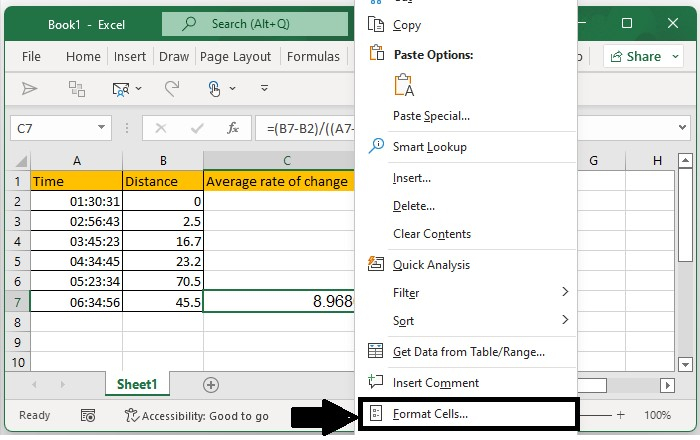Open the Draw ribbon tab

pyautogui.click(x=174, y=57)
